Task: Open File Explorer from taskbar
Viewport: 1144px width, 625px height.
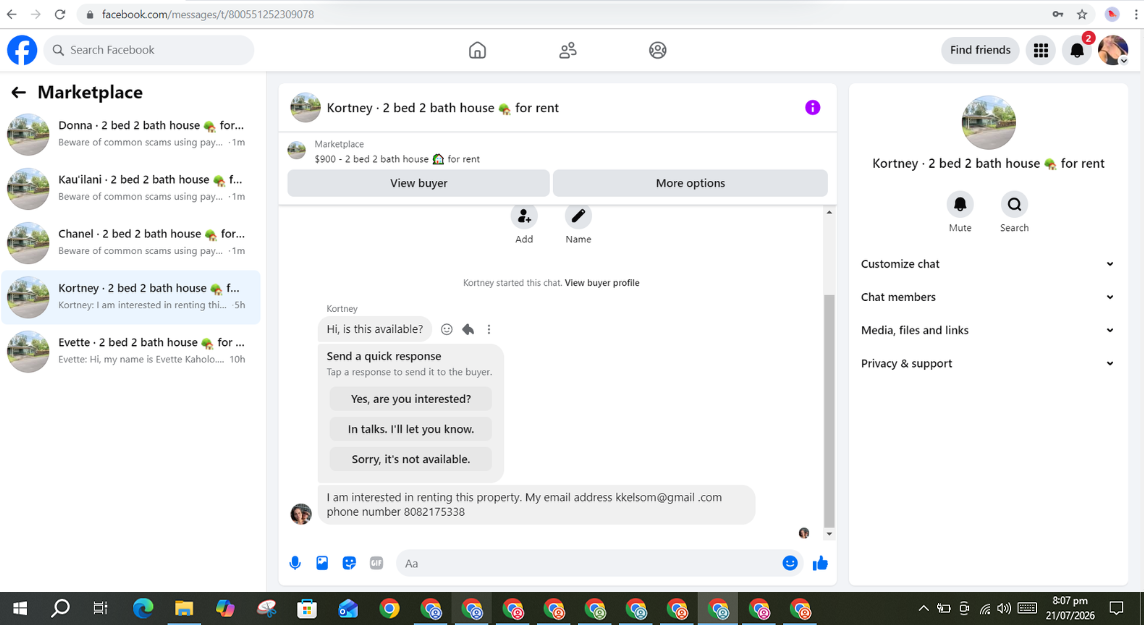Action: [184, 608]
